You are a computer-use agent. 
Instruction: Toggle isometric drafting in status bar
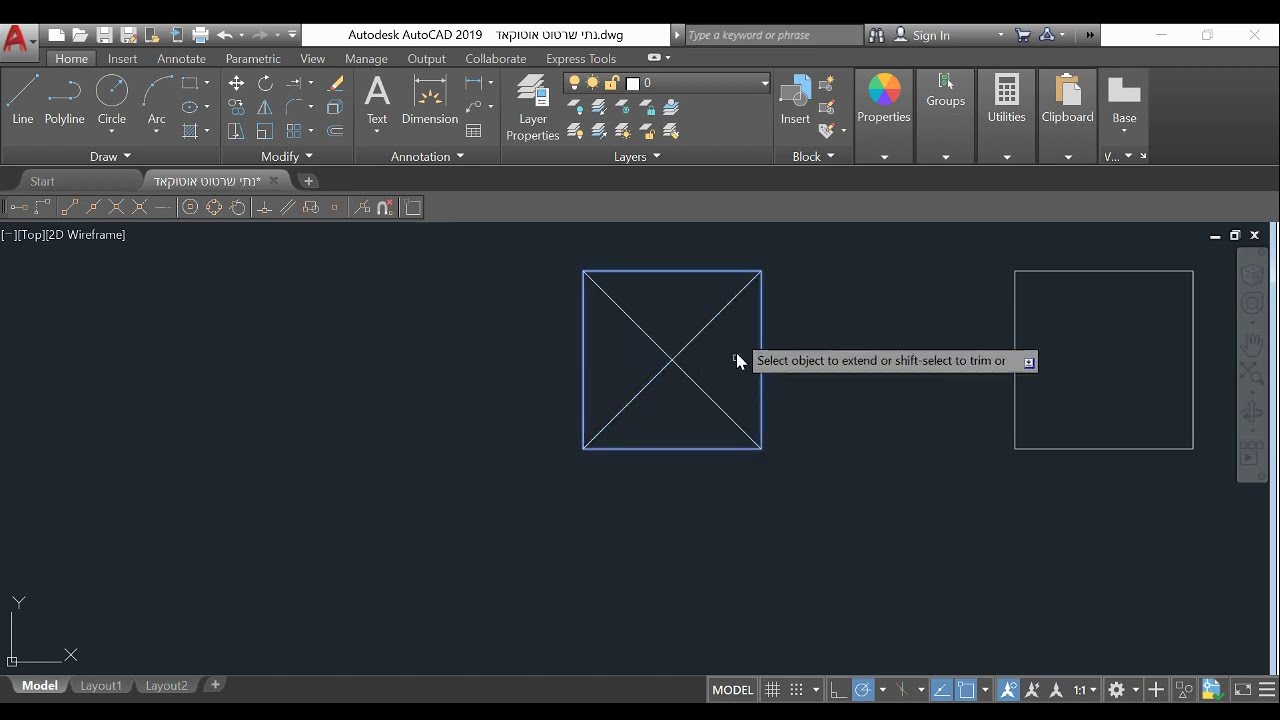pyautogui.click(x=902, y=690)
